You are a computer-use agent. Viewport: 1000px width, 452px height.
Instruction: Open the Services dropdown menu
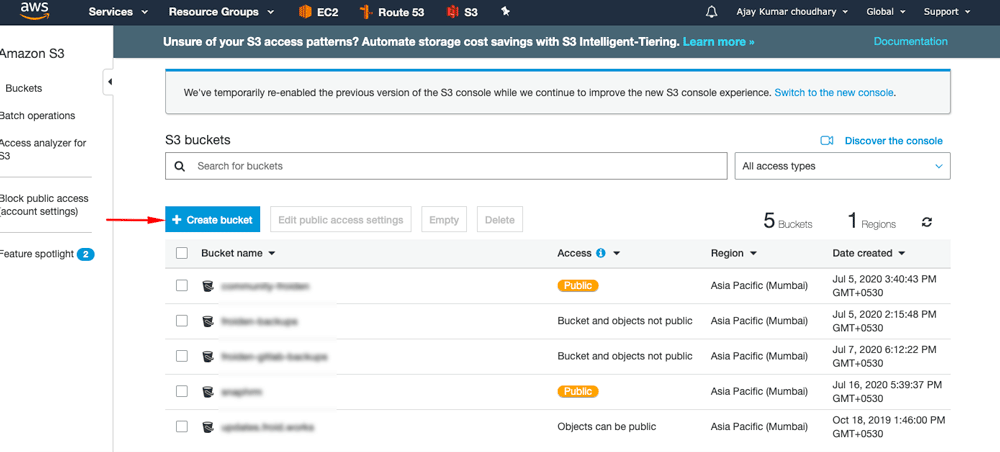[118, 11]
